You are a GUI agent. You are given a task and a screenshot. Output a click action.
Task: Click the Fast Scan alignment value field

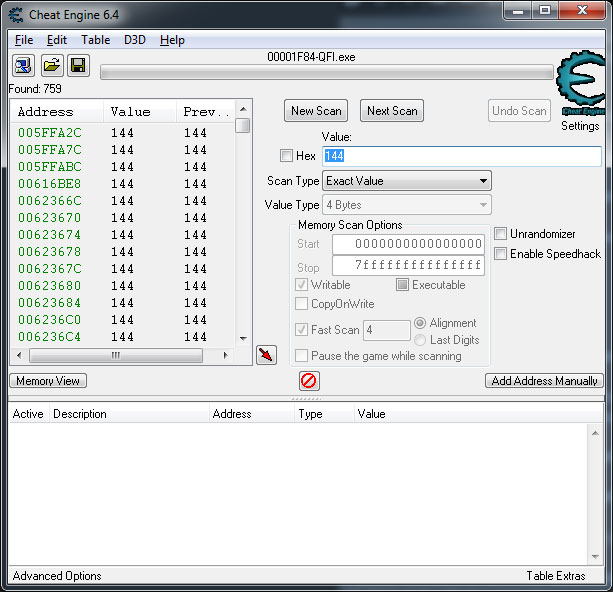(x=387, y=330)
